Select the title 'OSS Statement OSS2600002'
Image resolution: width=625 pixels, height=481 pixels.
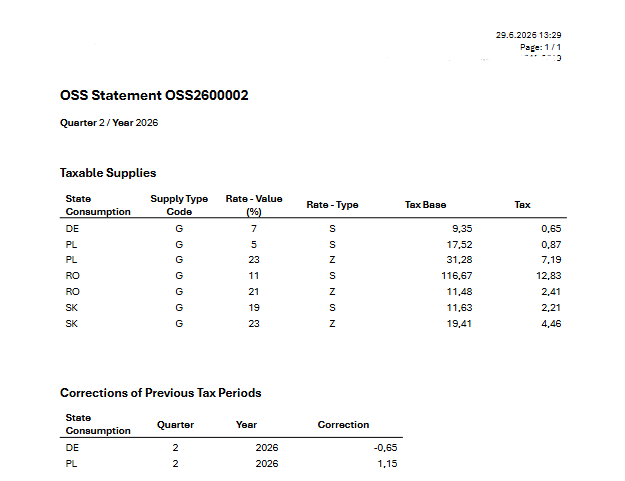[x=154, y=95]
